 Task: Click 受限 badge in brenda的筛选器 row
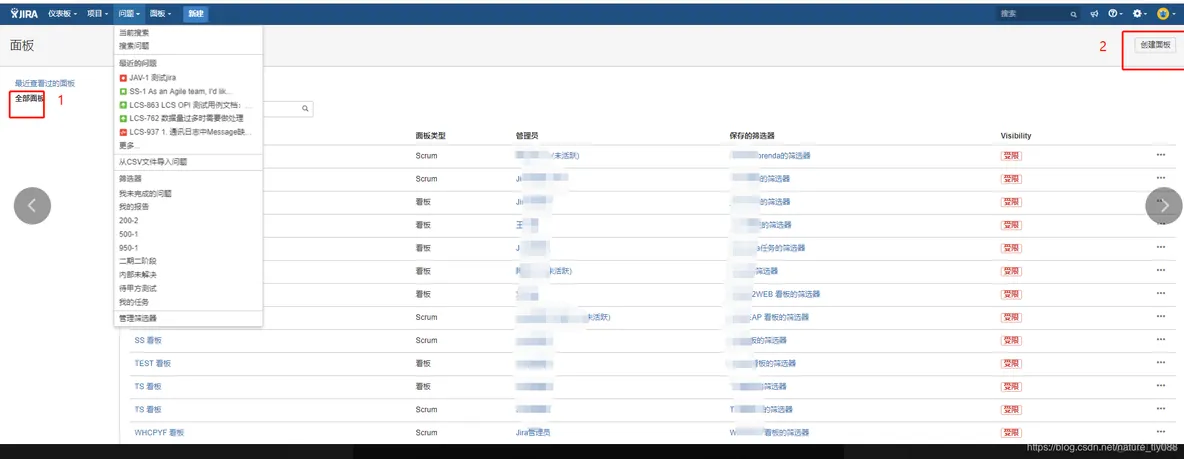1011,156
